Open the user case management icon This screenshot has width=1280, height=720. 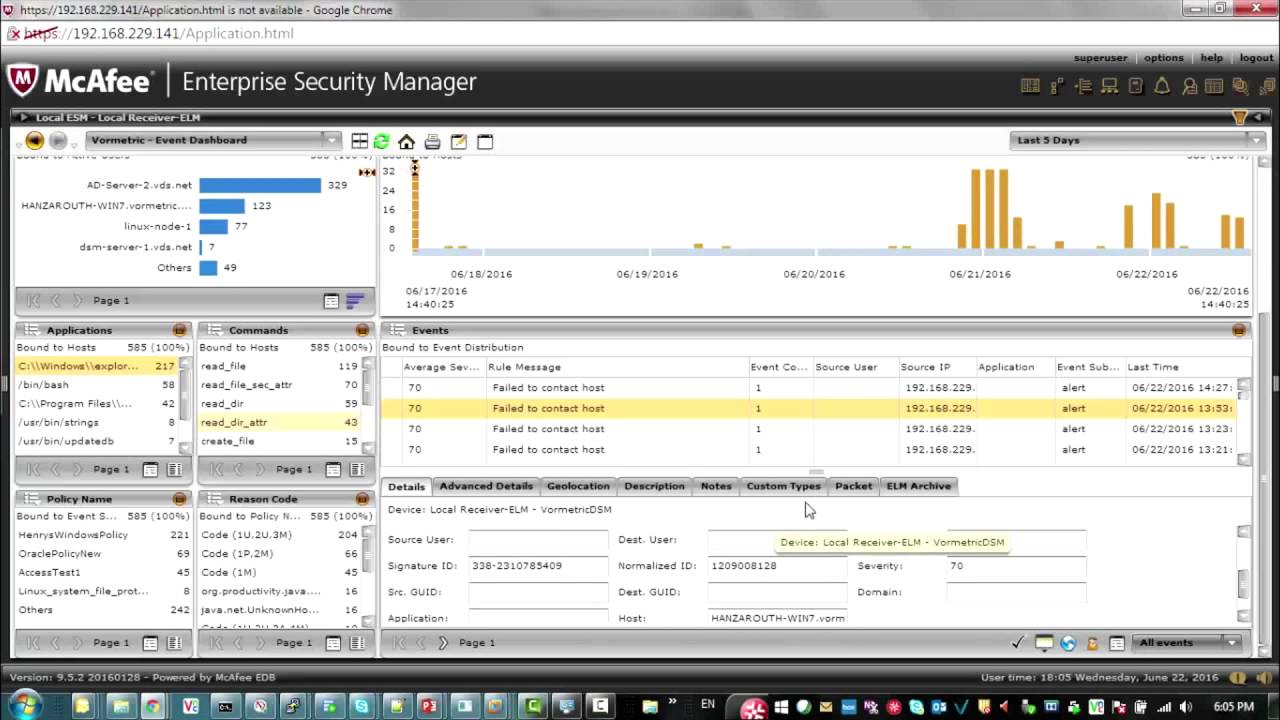tap(1189, 87)
